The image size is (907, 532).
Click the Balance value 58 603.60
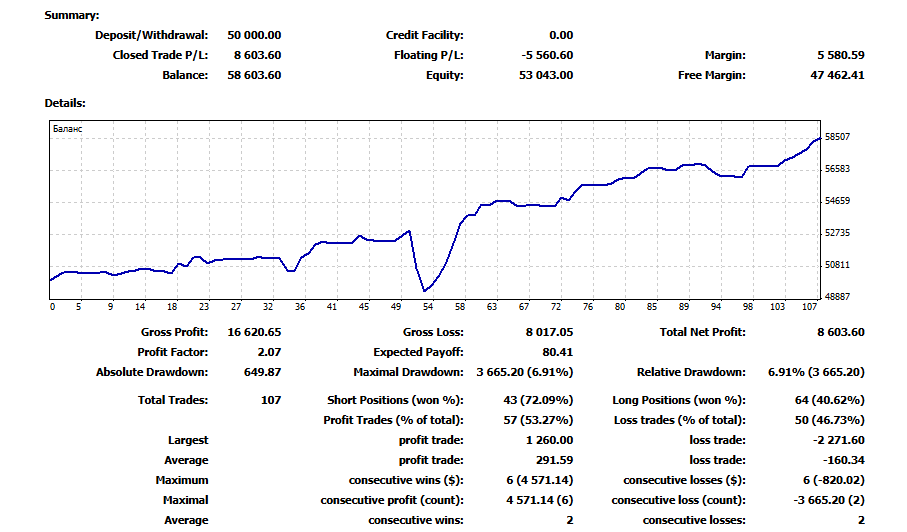coord(254,75)
